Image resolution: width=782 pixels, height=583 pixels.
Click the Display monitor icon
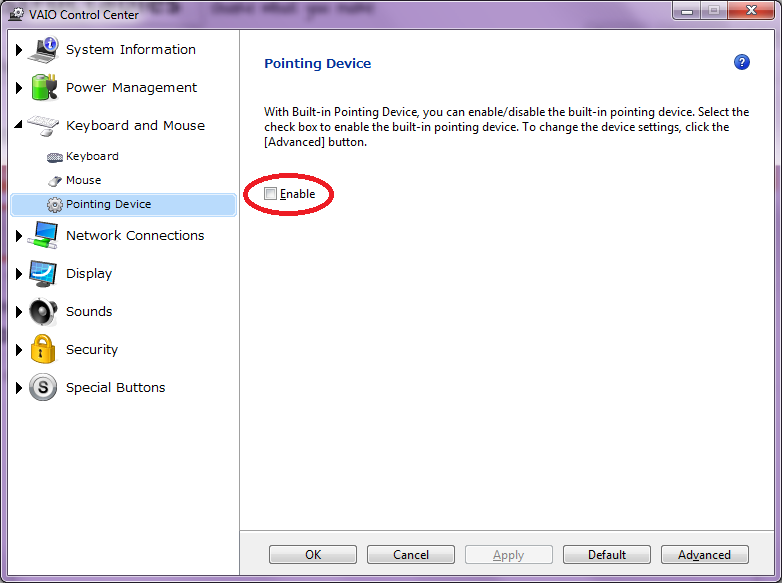tap(44, 274)
